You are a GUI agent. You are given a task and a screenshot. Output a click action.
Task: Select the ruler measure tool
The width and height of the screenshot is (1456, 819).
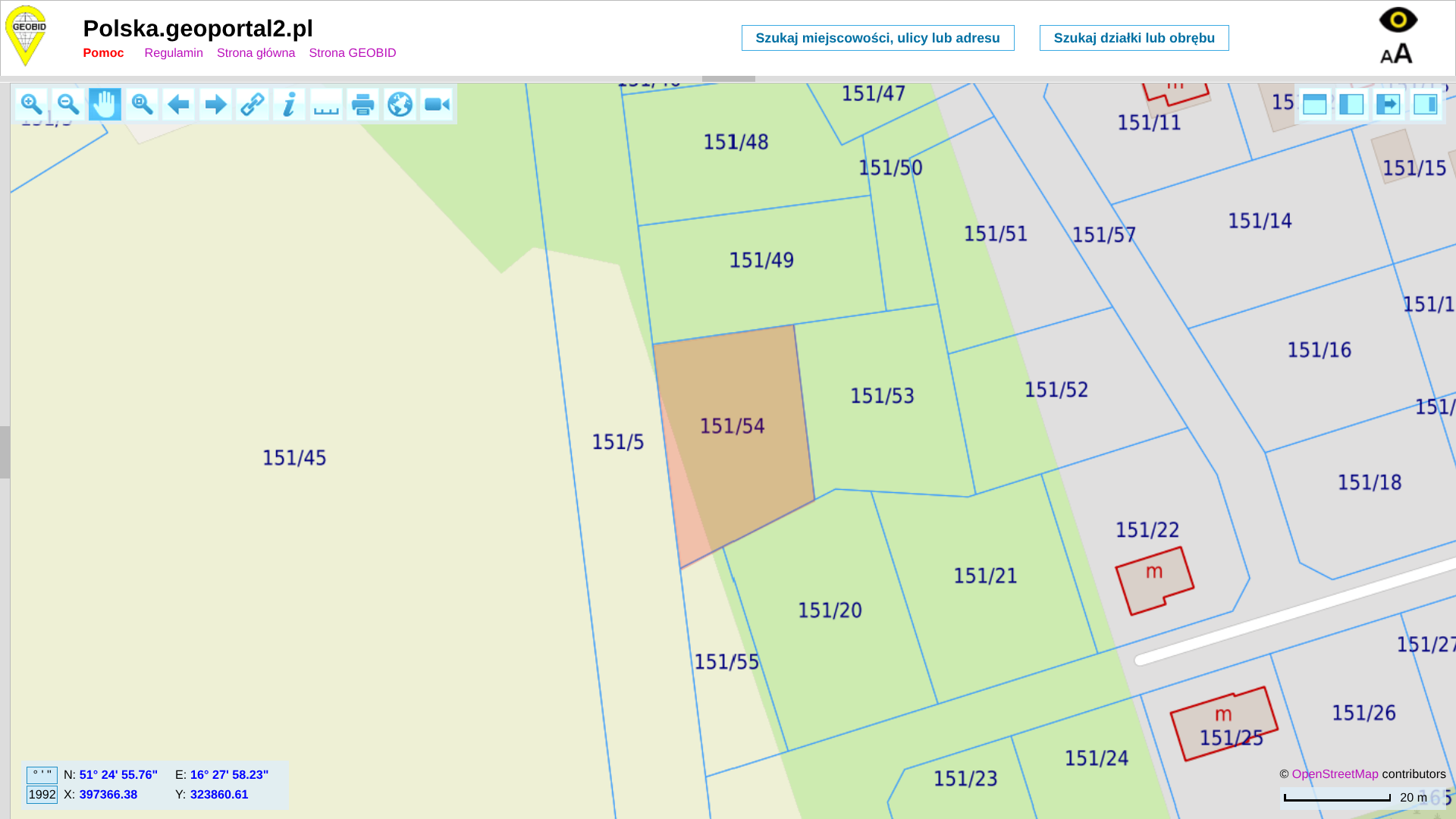click(x=326, y=105)
